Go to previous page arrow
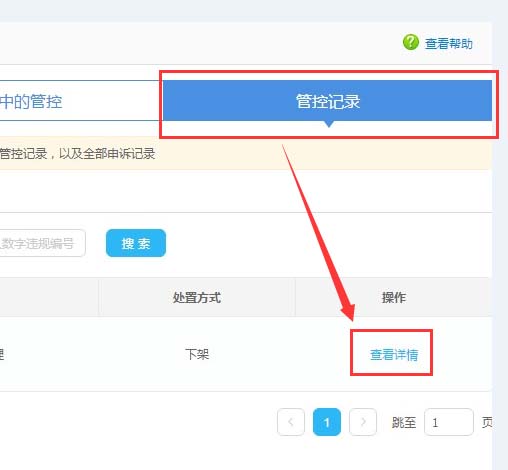Viewport: 508px width, 470px height. (x=291, y=422)
